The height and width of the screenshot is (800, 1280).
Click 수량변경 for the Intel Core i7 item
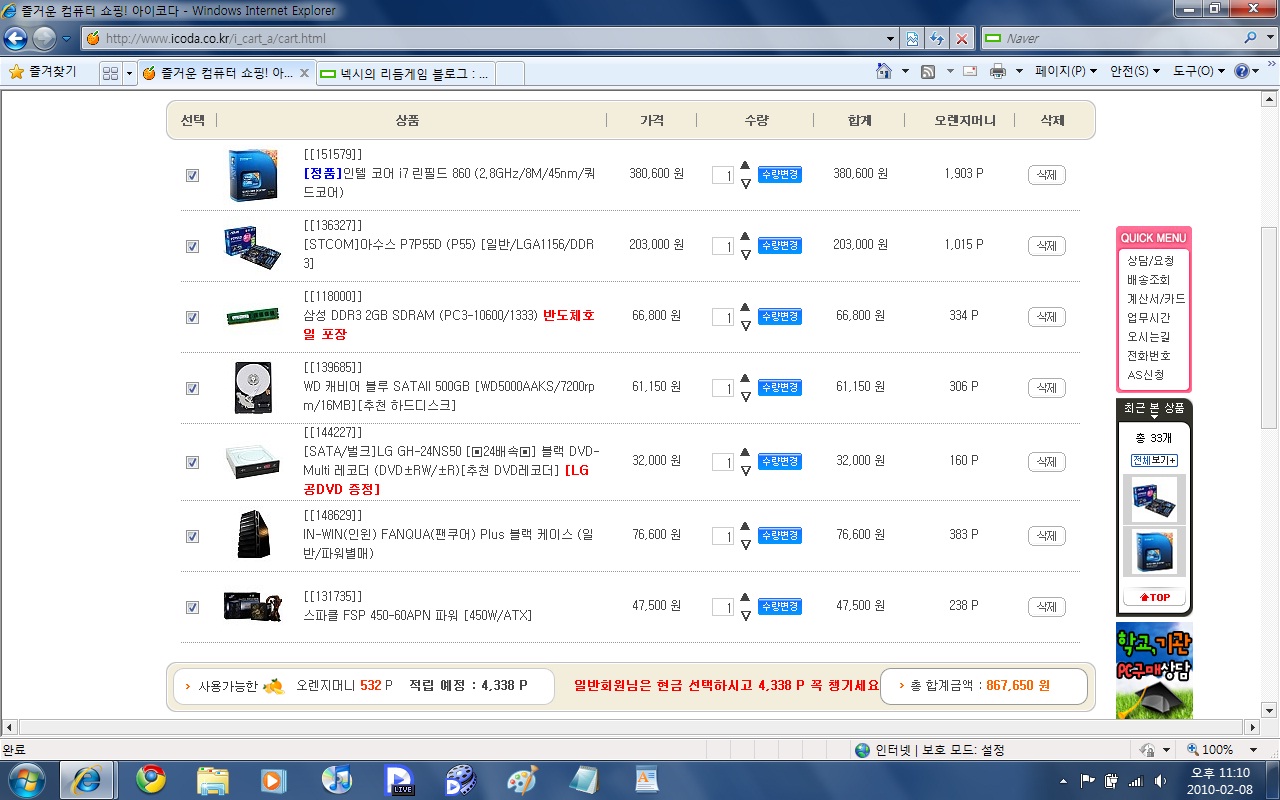click(x=780, y=174)
